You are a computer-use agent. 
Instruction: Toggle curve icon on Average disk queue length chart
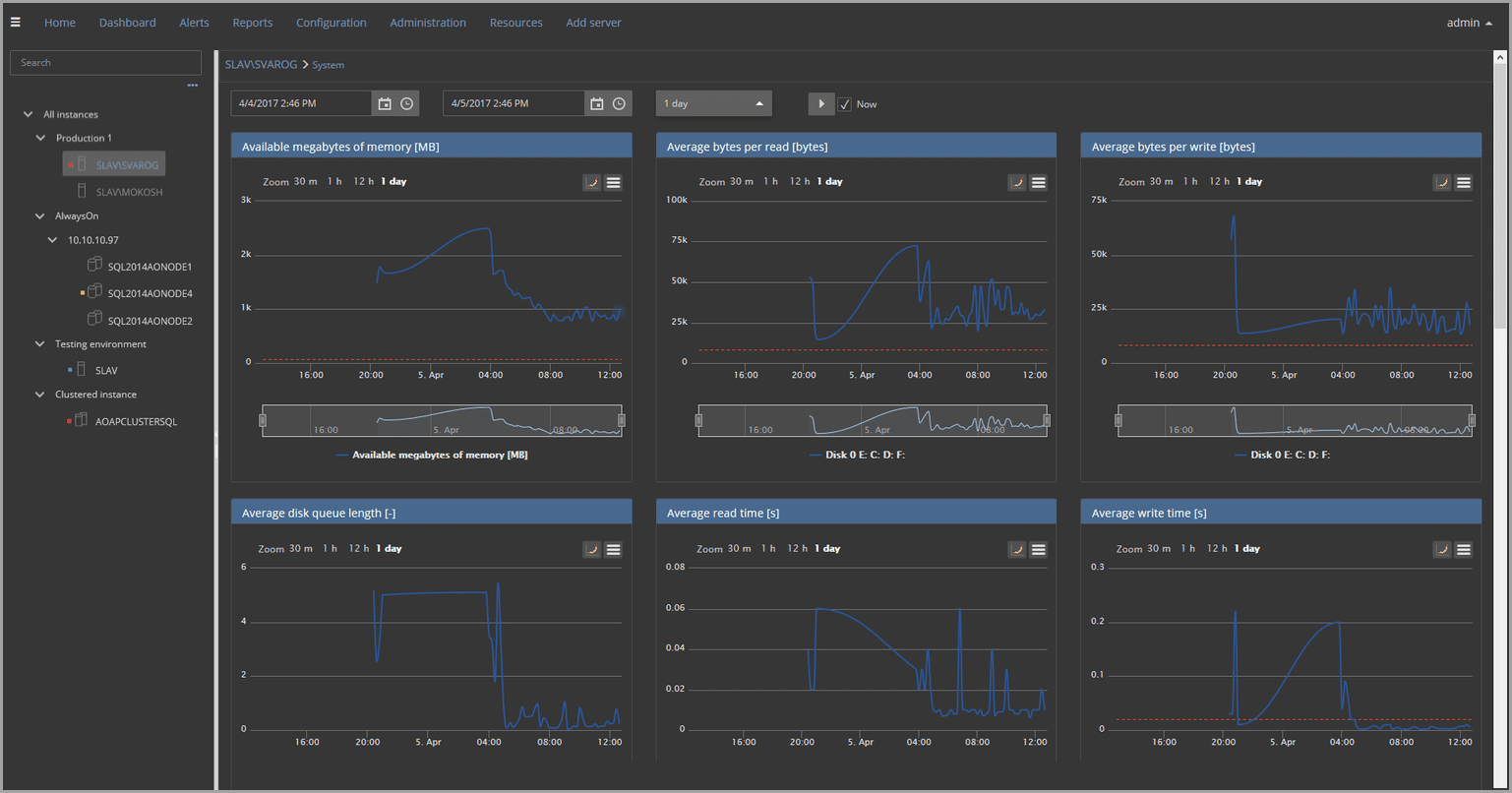[591, 549]
